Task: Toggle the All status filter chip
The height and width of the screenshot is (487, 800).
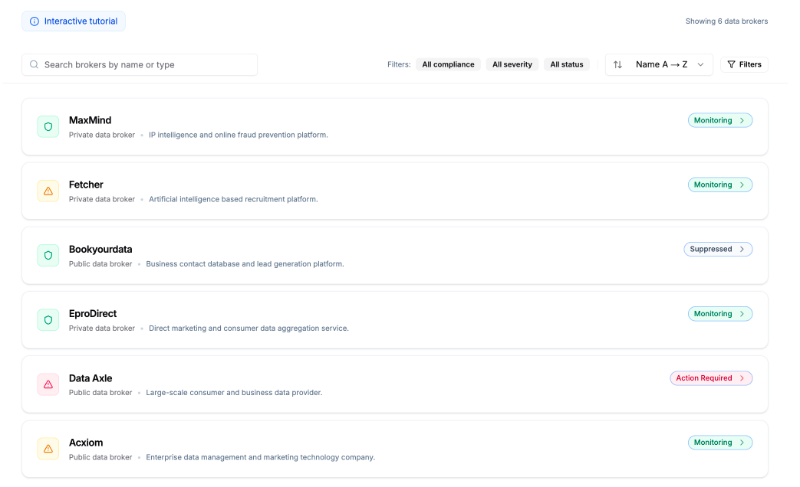Action: click(566, 65)
